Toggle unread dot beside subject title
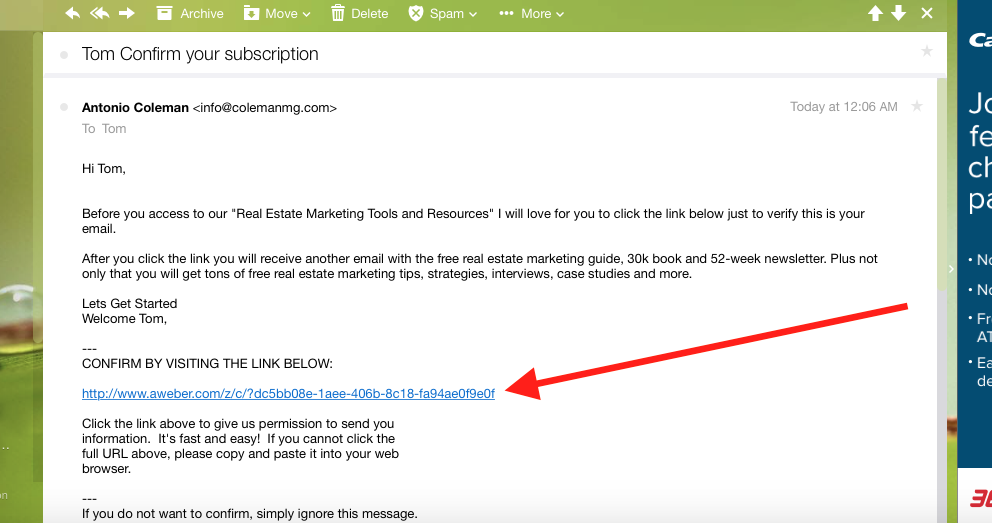The height and width of the screenshot is (523, 992). 64,55
